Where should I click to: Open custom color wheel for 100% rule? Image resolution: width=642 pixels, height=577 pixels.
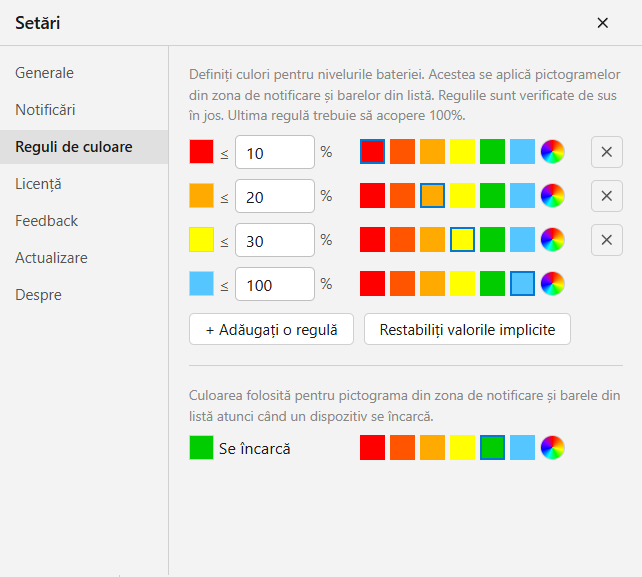coord(552,283)
